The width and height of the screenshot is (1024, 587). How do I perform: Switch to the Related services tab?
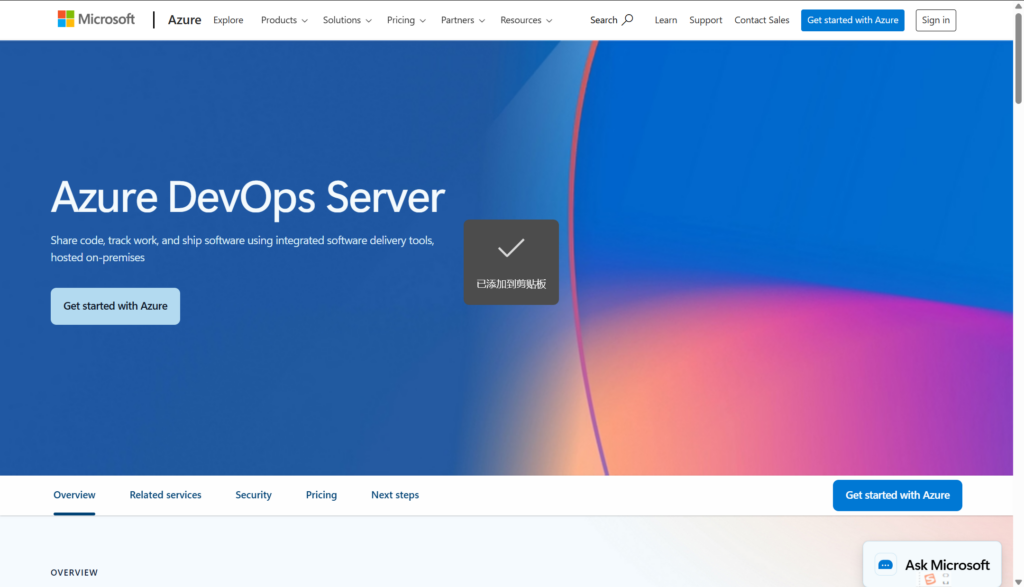point(165,495)
